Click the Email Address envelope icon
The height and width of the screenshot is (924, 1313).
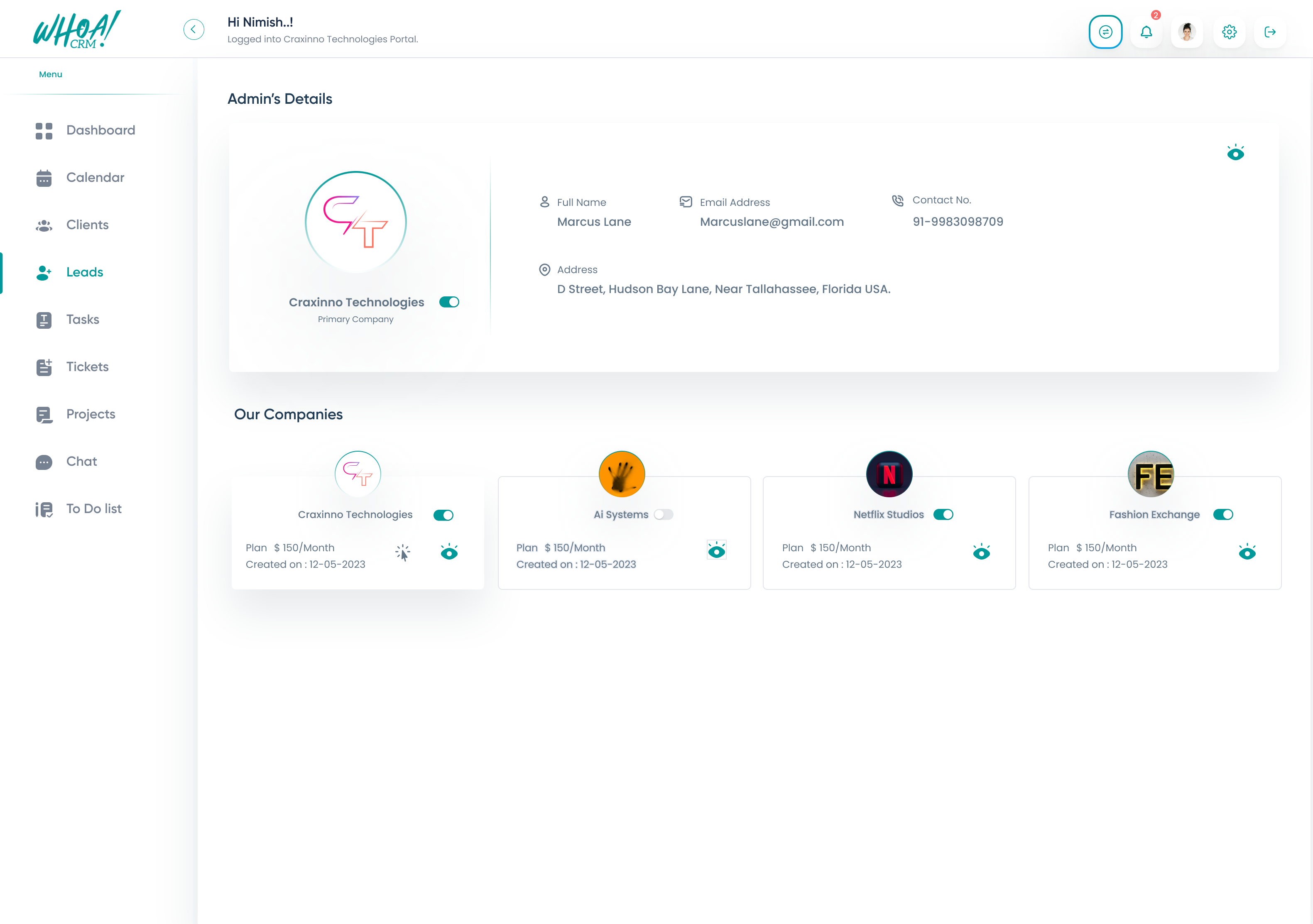pos(686,201)
